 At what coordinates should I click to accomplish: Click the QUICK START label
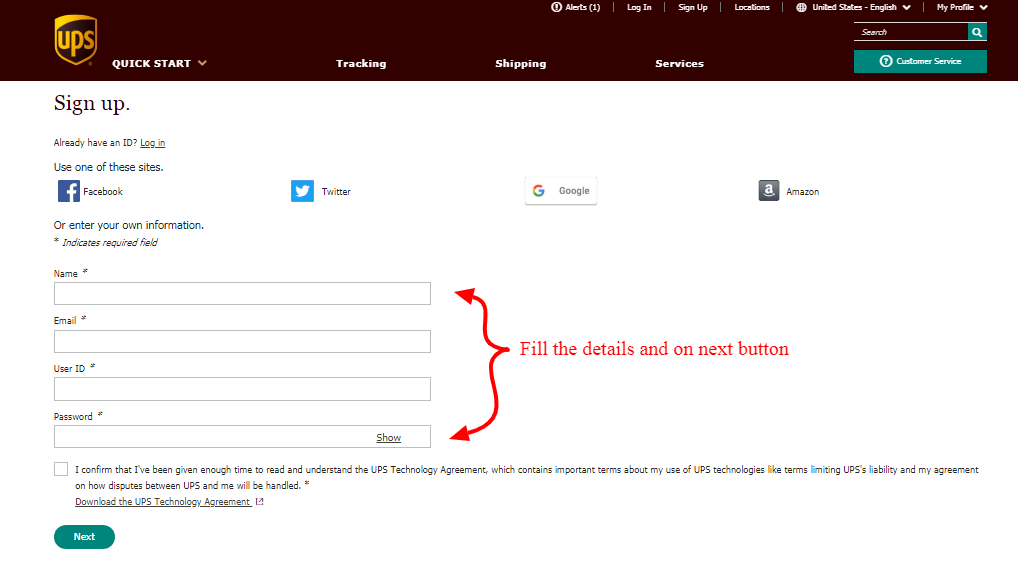pos(151,63)
